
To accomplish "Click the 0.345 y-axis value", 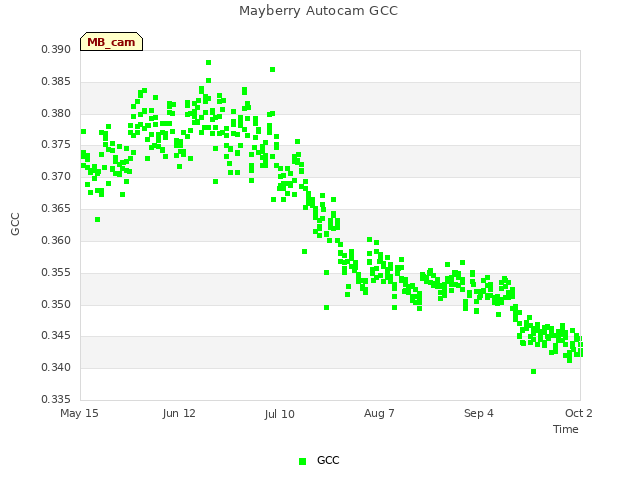I will [56, 336].
